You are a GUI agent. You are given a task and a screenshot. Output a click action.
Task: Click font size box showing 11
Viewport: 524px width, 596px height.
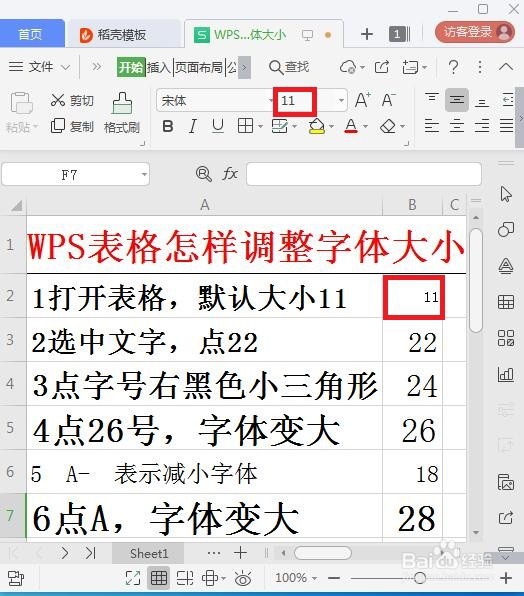[294, 101]
